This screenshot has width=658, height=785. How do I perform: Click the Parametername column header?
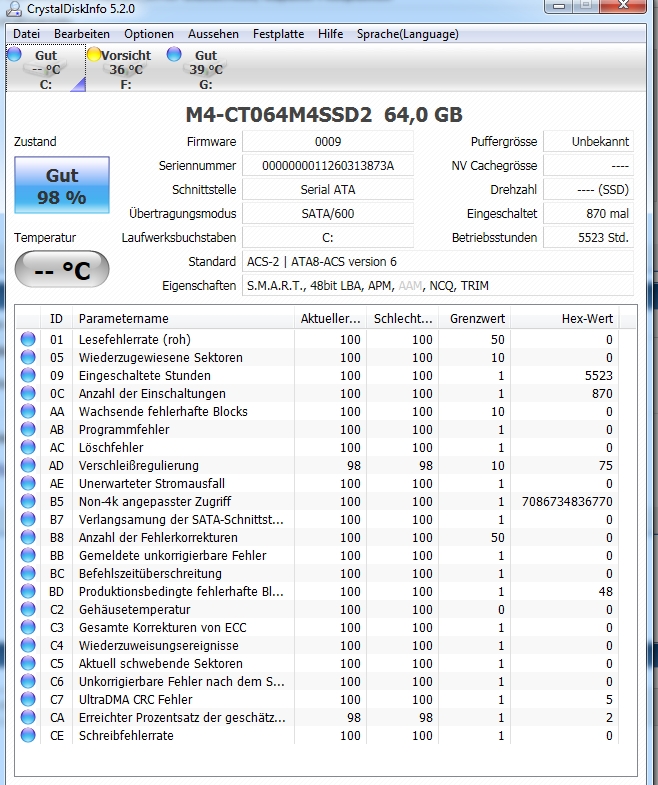coord(183,318)
